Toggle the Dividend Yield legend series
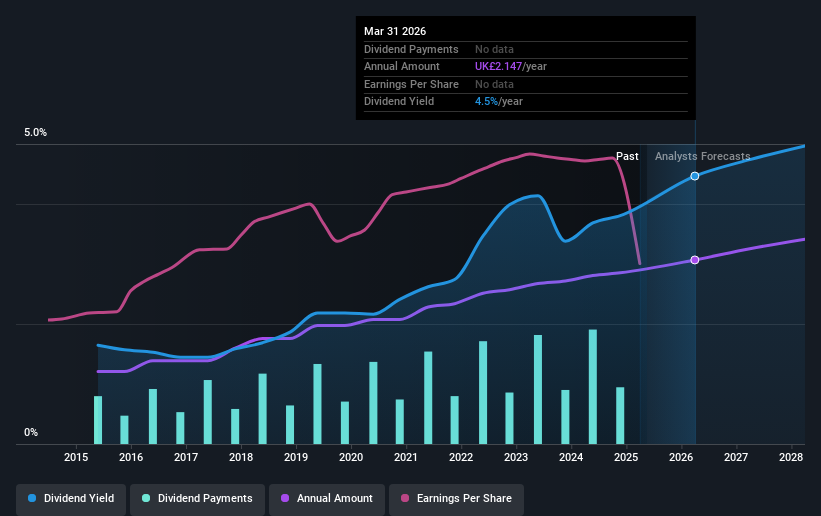The image size is (821, 516). click(x=71, y=499)
